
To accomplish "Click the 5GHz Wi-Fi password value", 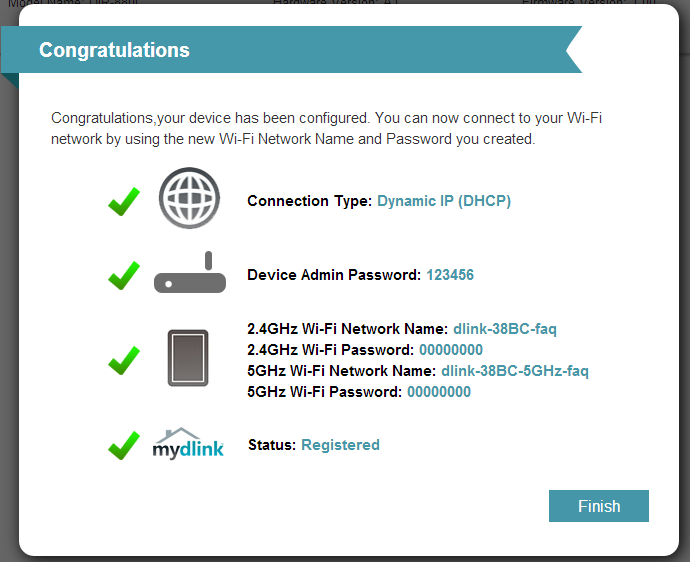I will point(439,392).
